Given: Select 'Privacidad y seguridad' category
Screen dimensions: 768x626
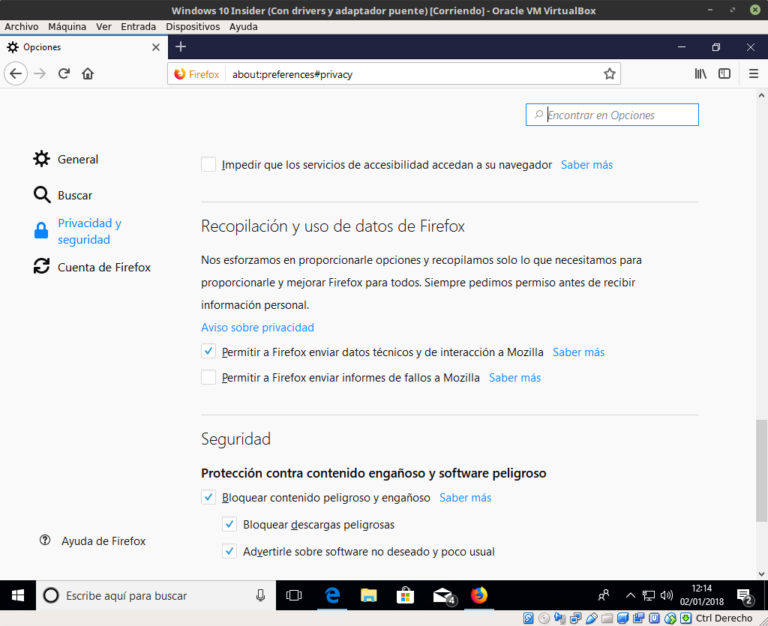Looking at the screenshot, I should (77, 231).
